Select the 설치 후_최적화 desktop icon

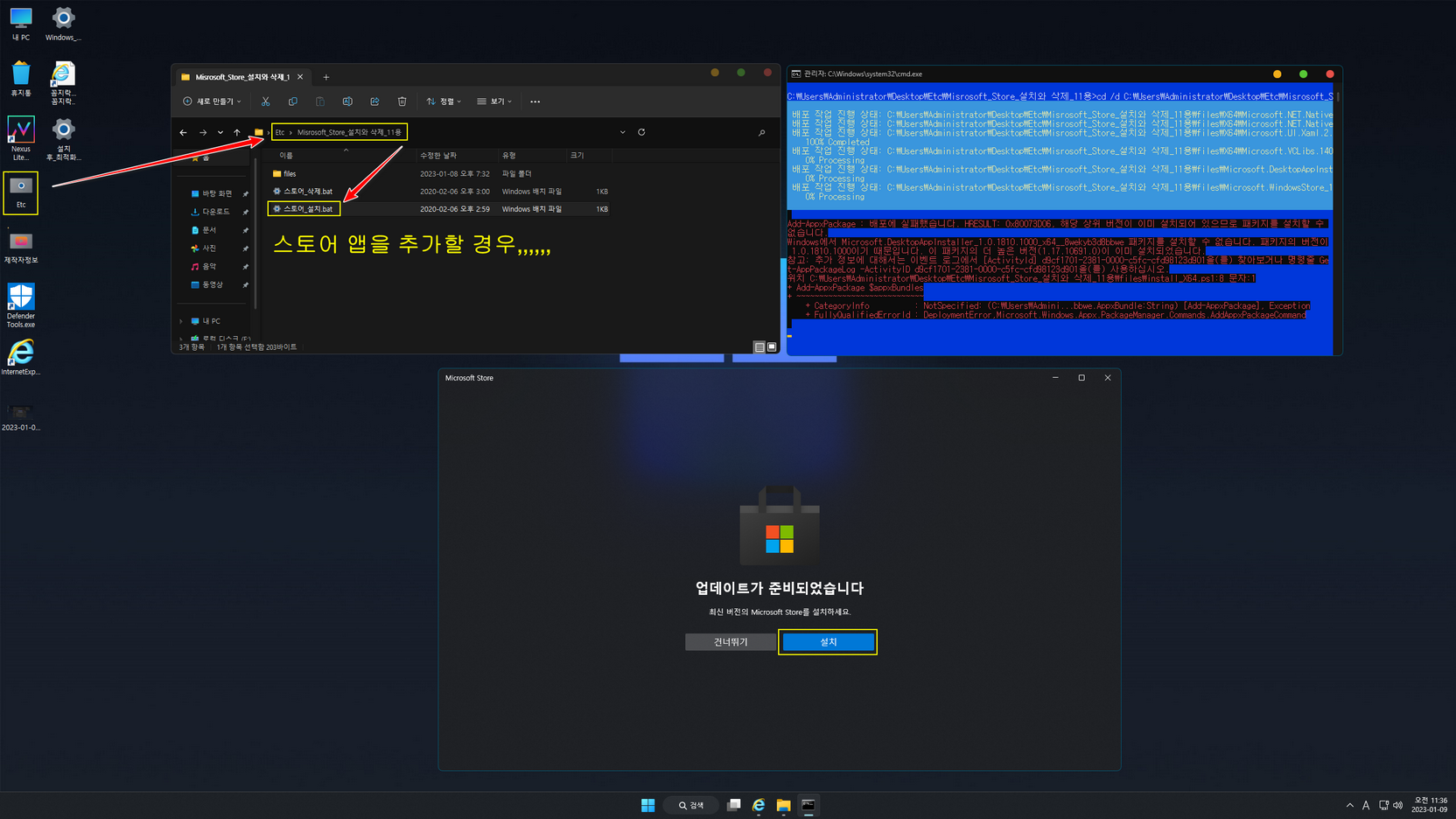[x=63, y=140]
